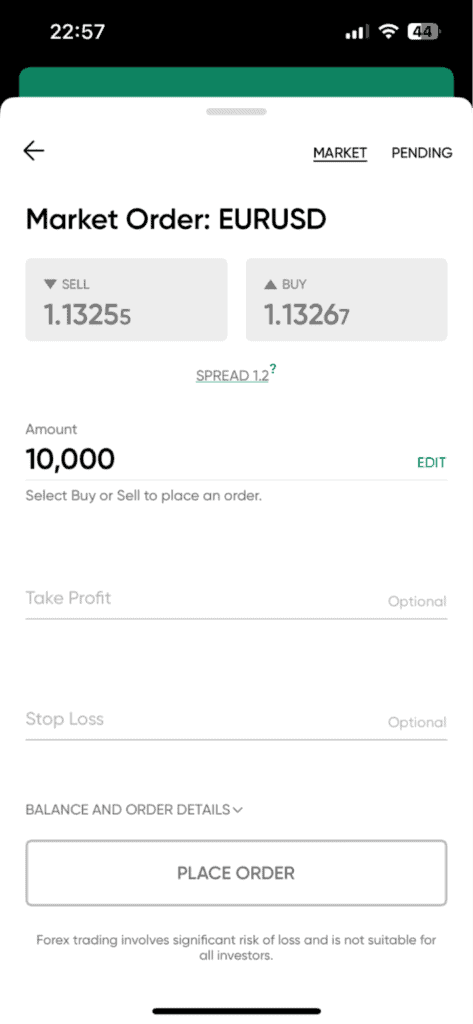The width and height of the screenshot is (473, 1024).
Task: Switch to the MARKET tab
Action: click(340, 153)
